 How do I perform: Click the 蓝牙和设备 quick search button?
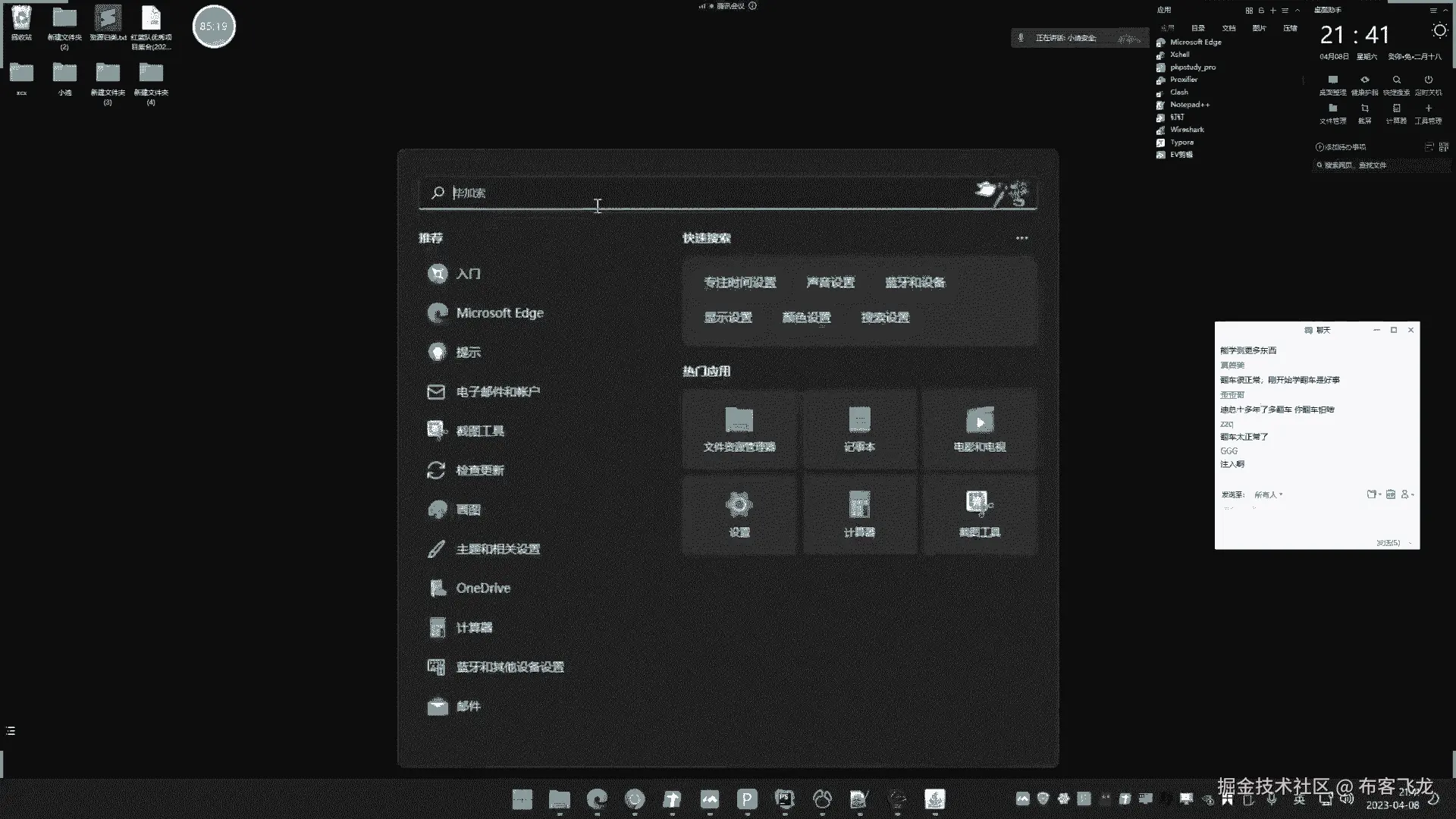click(915, 283)
